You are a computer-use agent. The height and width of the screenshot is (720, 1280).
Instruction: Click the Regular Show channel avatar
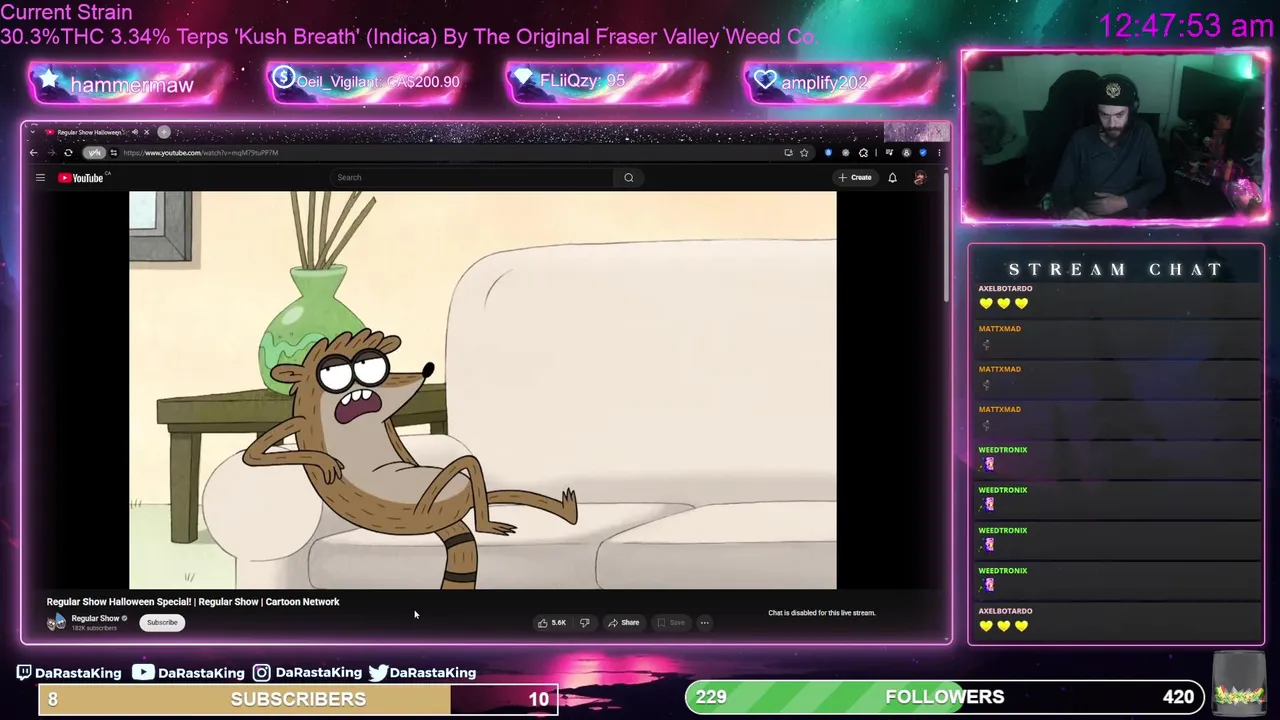(x=56, y=621)
